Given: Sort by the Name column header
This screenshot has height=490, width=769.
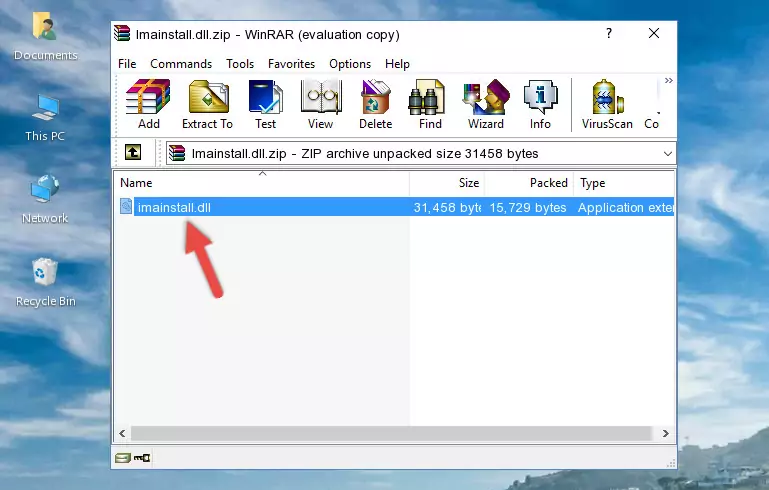Looking at the screenshot, I should [x=262, y=183].
